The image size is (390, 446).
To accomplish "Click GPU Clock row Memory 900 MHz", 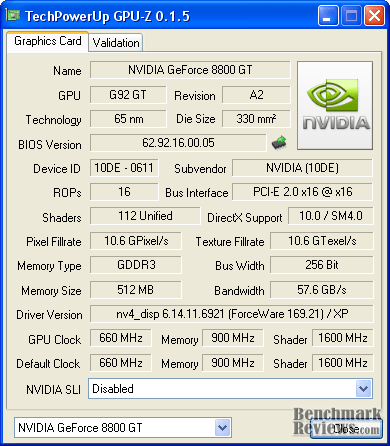I will 233,338.
